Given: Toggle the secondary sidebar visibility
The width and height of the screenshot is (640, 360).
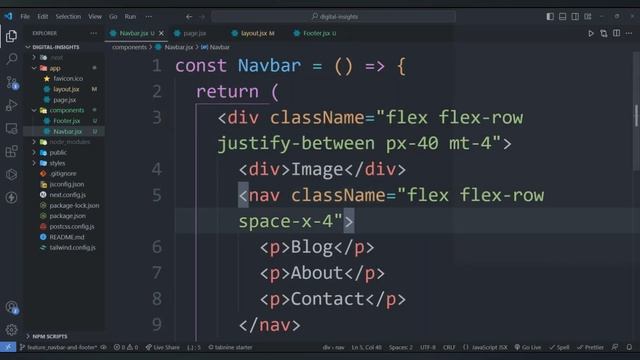Looking at the screenshot, I should pos(575,16).
